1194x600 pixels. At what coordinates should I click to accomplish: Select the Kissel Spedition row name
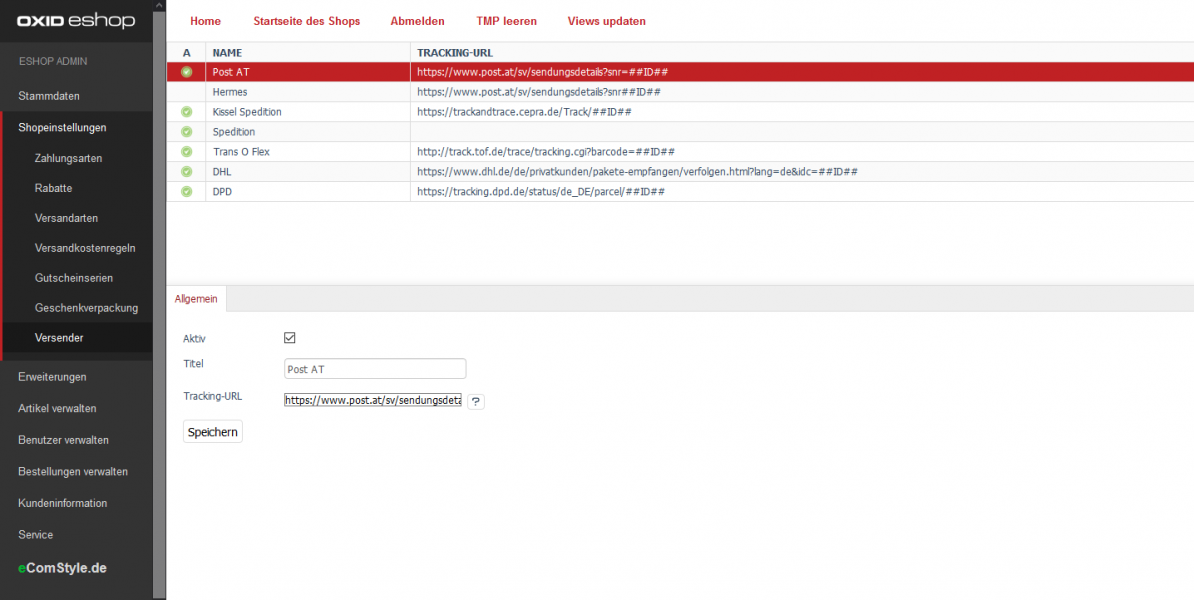[247, 112]
